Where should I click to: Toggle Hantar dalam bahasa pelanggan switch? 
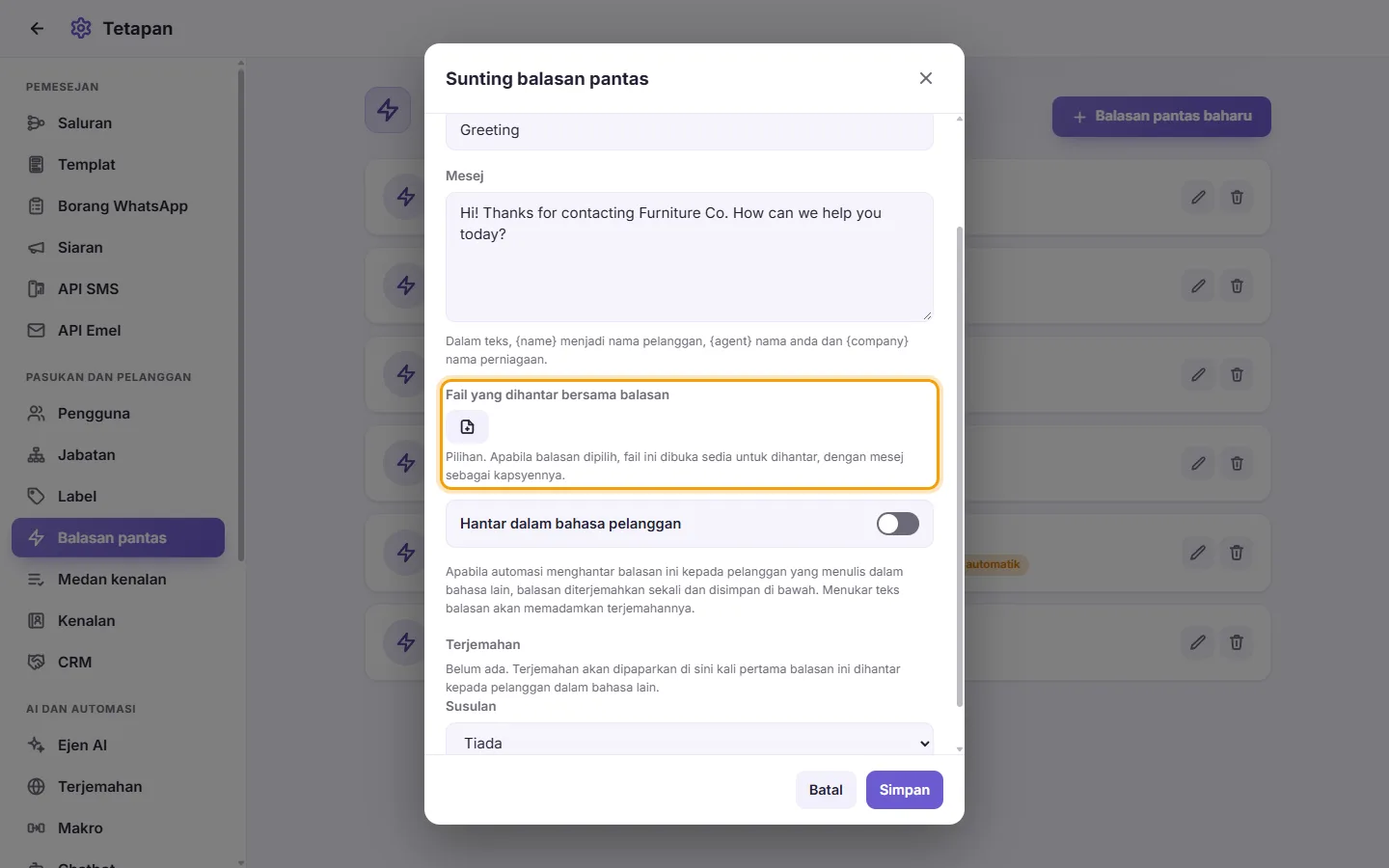pyautogui.click(x=898, y=524)
